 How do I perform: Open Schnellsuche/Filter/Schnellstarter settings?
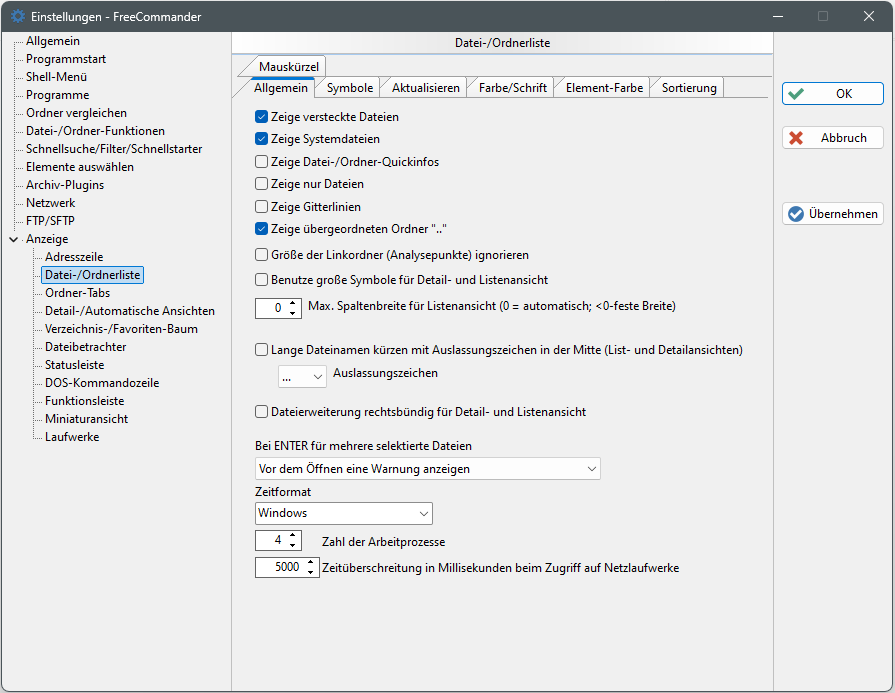(114, 149)
